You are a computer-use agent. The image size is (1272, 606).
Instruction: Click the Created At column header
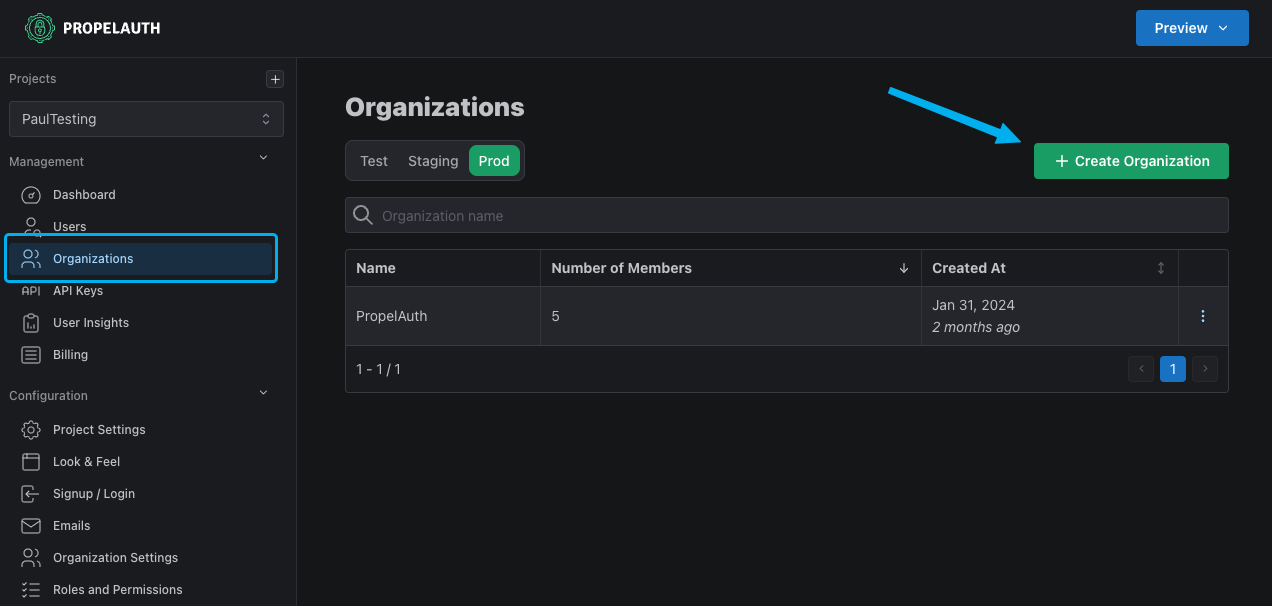tap(1050, 268)
